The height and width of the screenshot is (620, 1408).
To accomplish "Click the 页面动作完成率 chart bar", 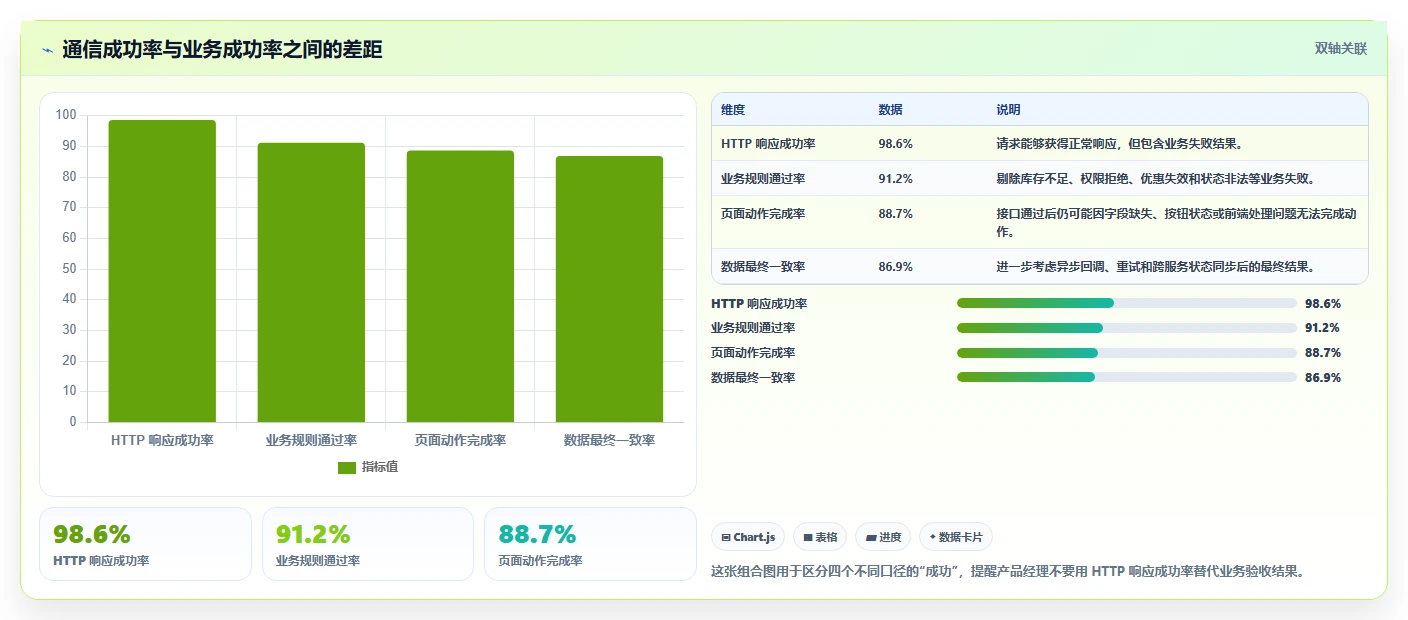I will [x=460, y=286].
